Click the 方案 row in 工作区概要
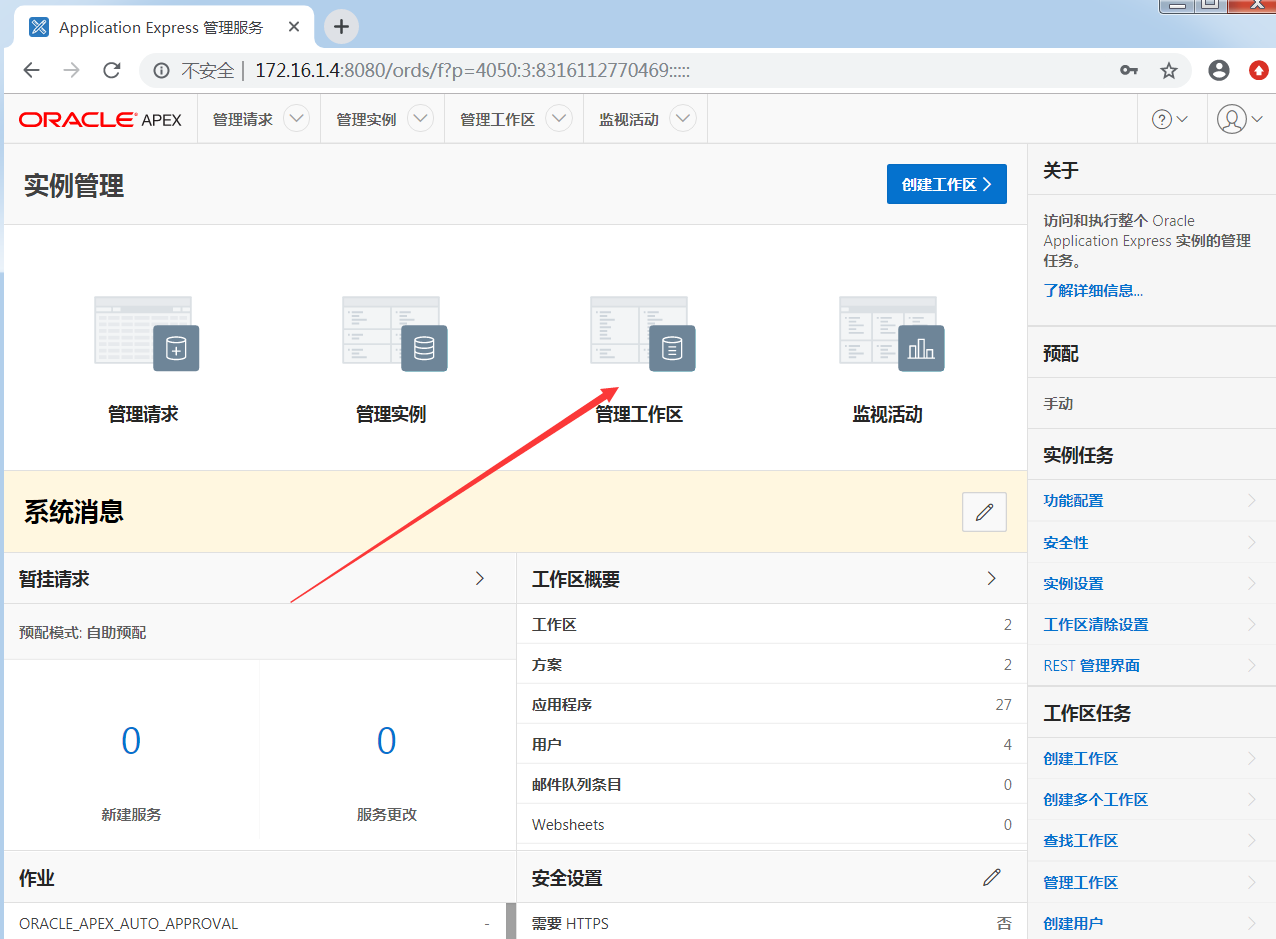This screenshot has height=939, width=1276. pos(772,664)
